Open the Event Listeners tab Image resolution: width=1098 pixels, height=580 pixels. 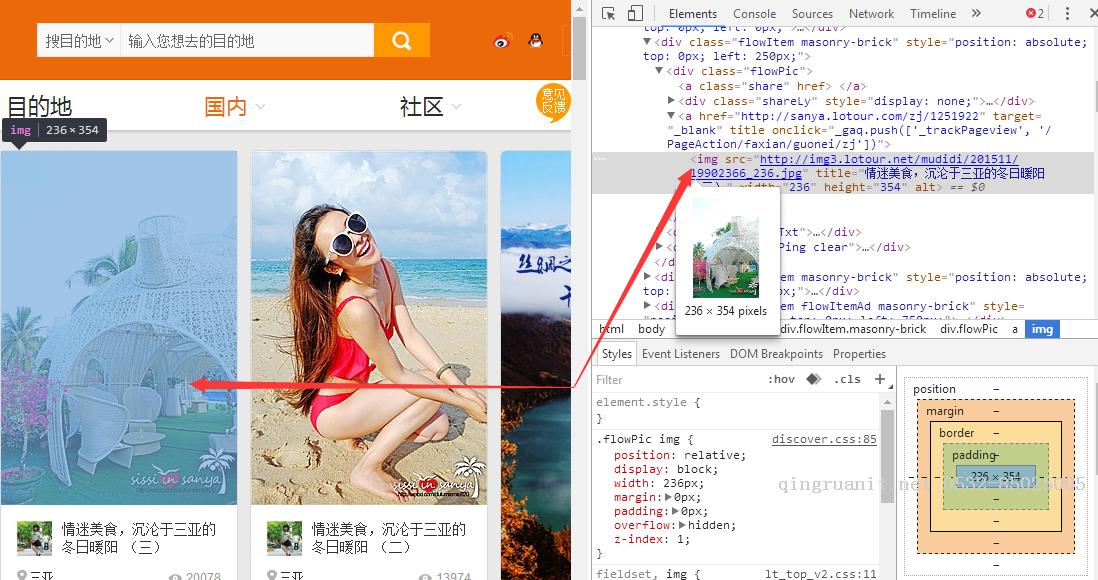[680, 353]
